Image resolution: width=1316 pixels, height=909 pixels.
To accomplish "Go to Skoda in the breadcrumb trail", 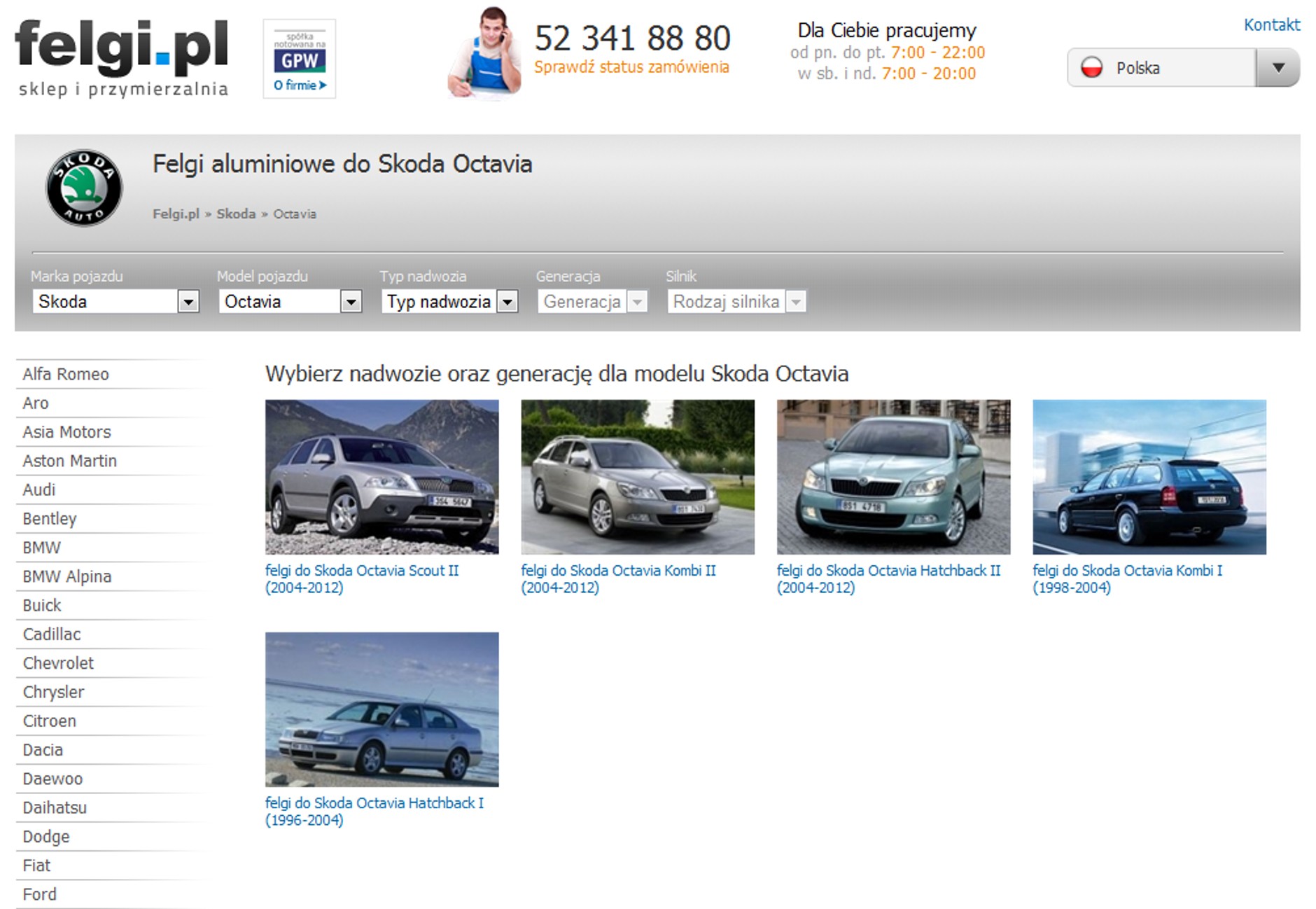I will point(236,214).
